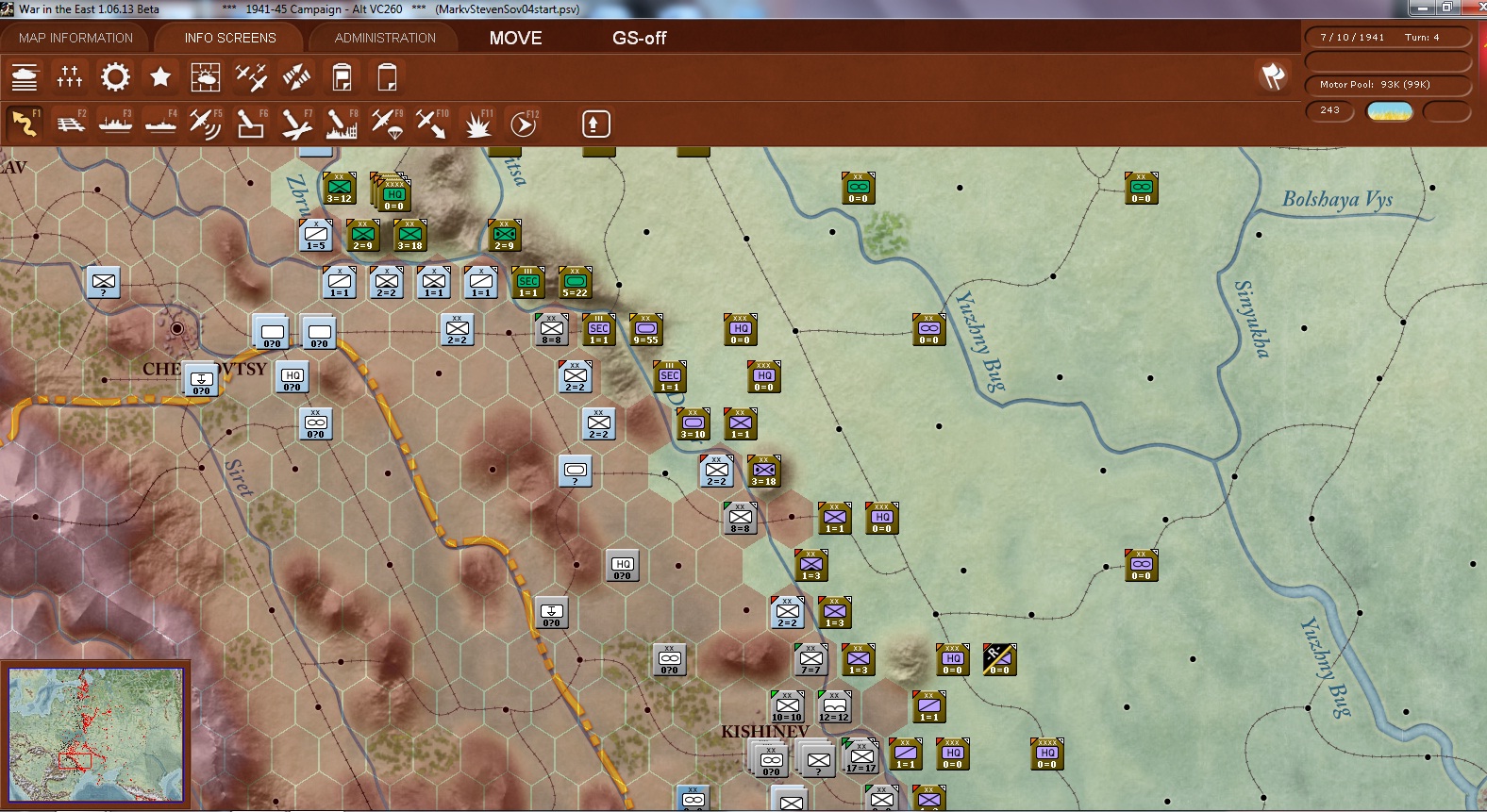Show the weather map screen icon
Image resolution: width=1487 pixels, height=812 pixels.
tap(206, 76)
